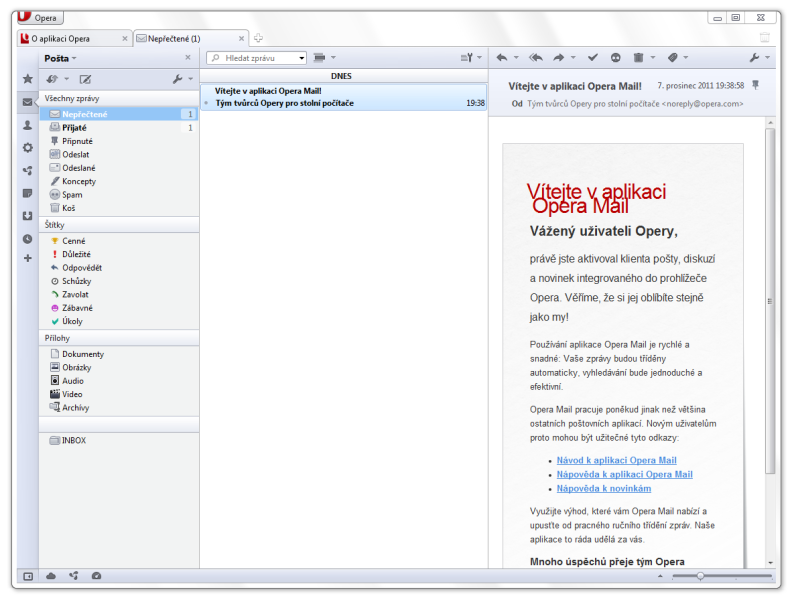Collapse the Přílohy section header
Image resolution: width=794 pixels, height=600 pixels.
[120, 338]
